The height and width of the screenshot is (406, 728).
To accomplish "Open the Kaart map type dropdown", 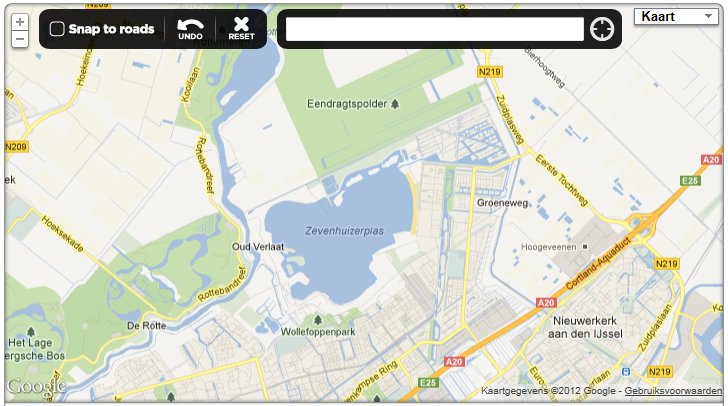I will [676, 16].
